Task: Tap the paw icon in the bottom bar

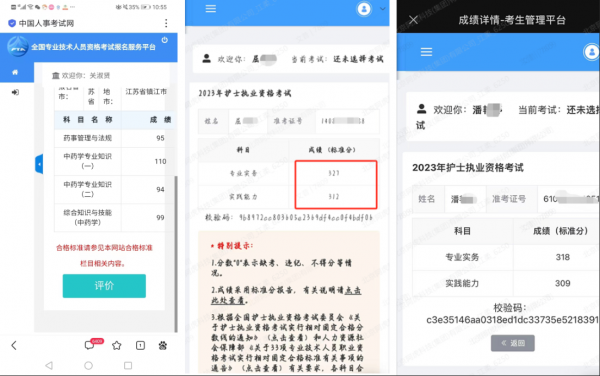Action: coord(163,346)
